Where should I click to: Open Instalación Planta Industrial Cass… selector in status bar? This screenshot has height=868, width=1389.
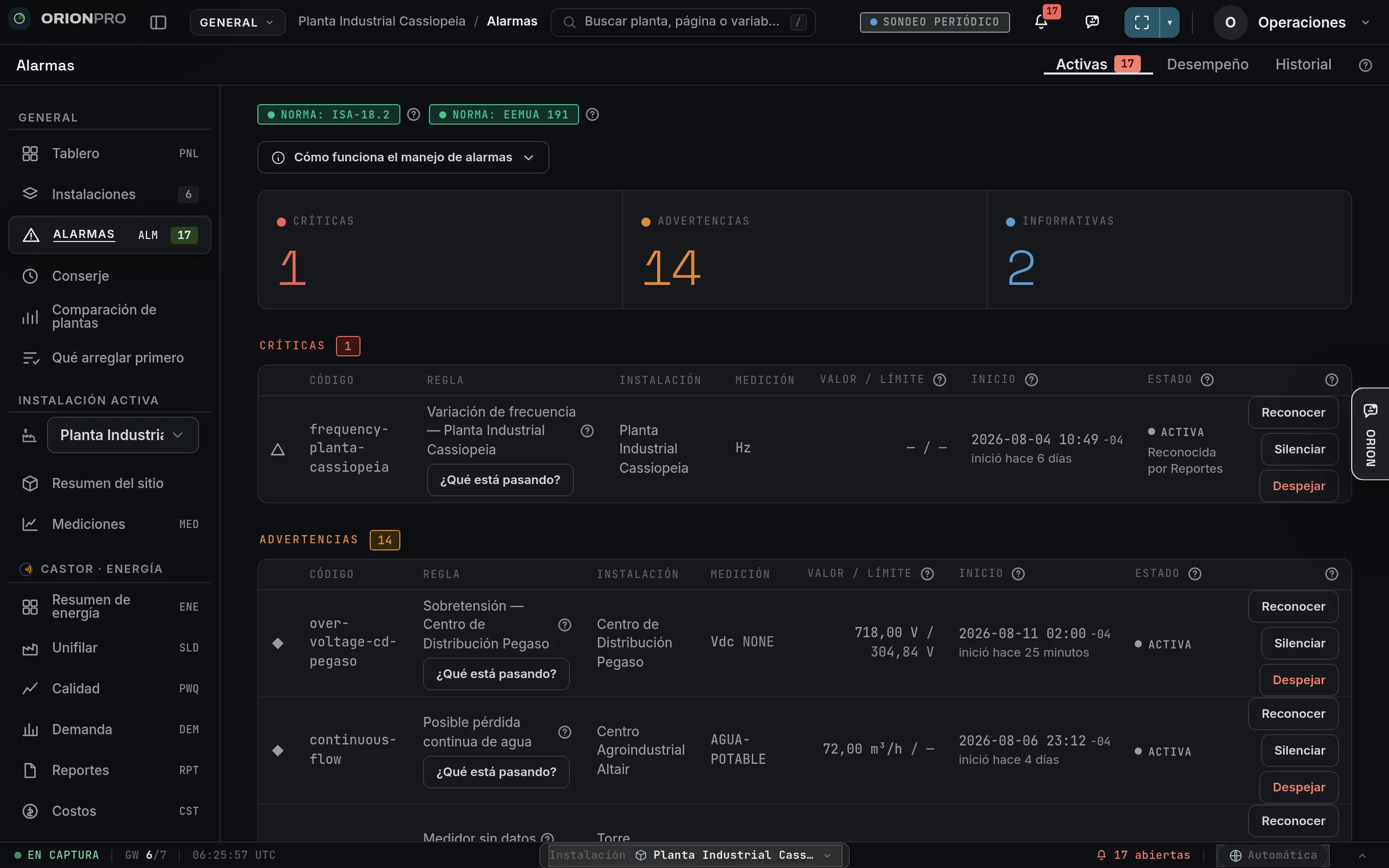(695, 855)
